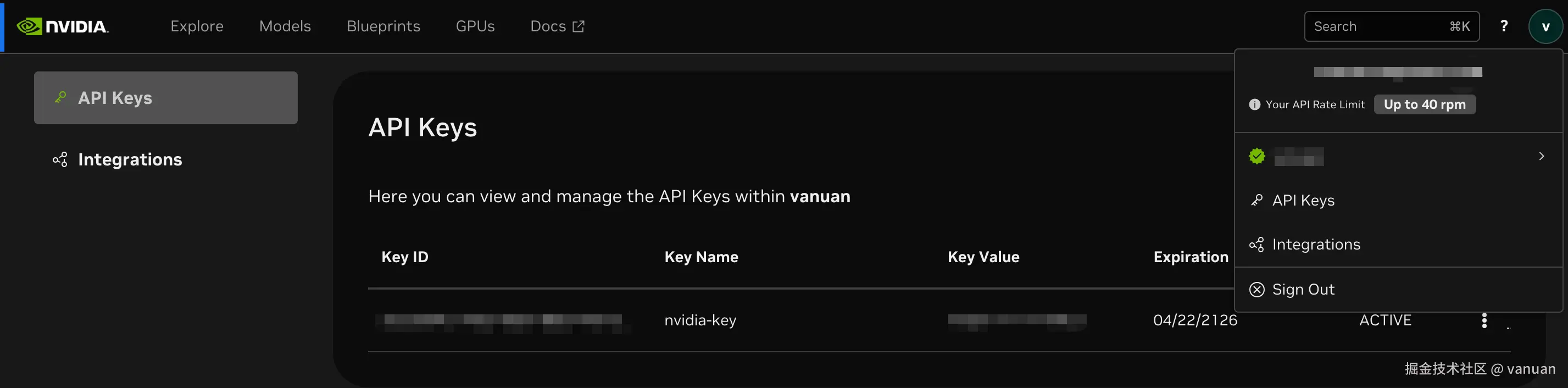Image resolution: width=1568 pixels, height=388 pixels.
Task: Click the Docs external link icon
Action: tap(579, 26)
